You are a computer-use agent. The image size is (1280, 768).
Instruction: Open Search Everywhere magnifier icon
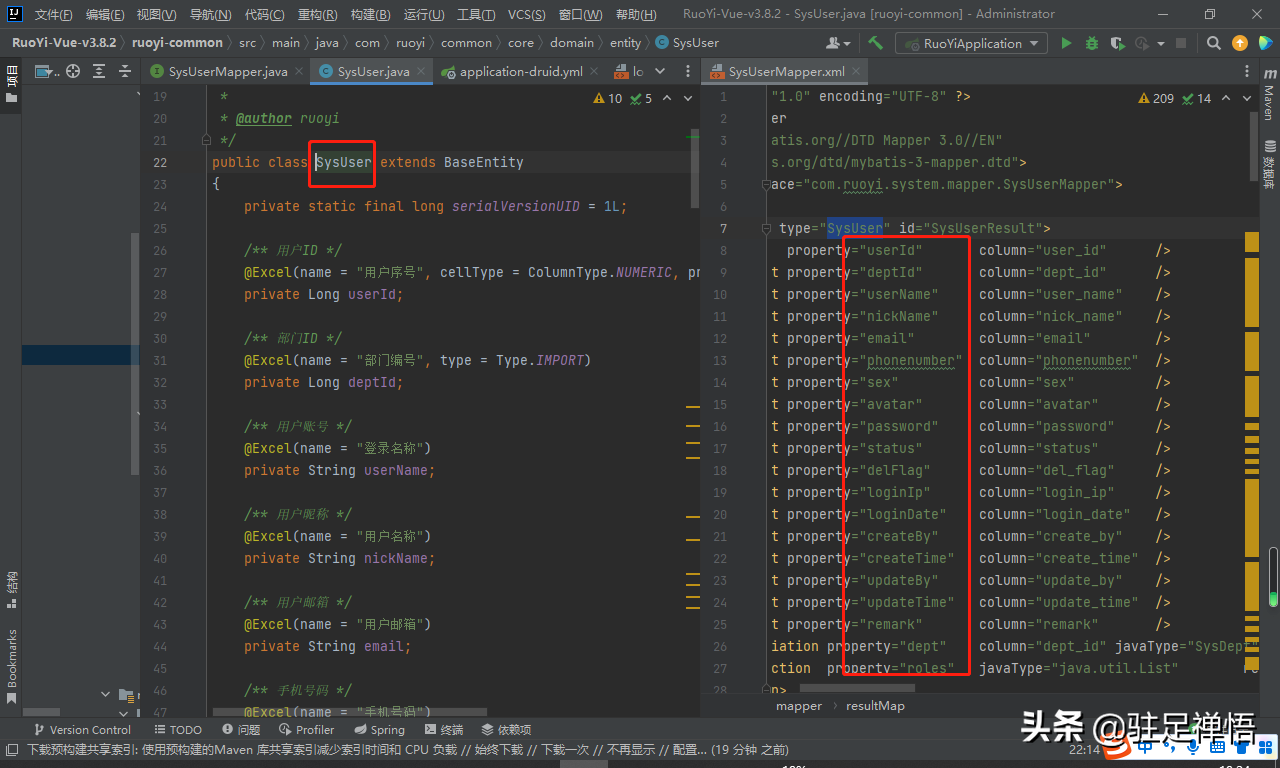(x=1213, y=43)
